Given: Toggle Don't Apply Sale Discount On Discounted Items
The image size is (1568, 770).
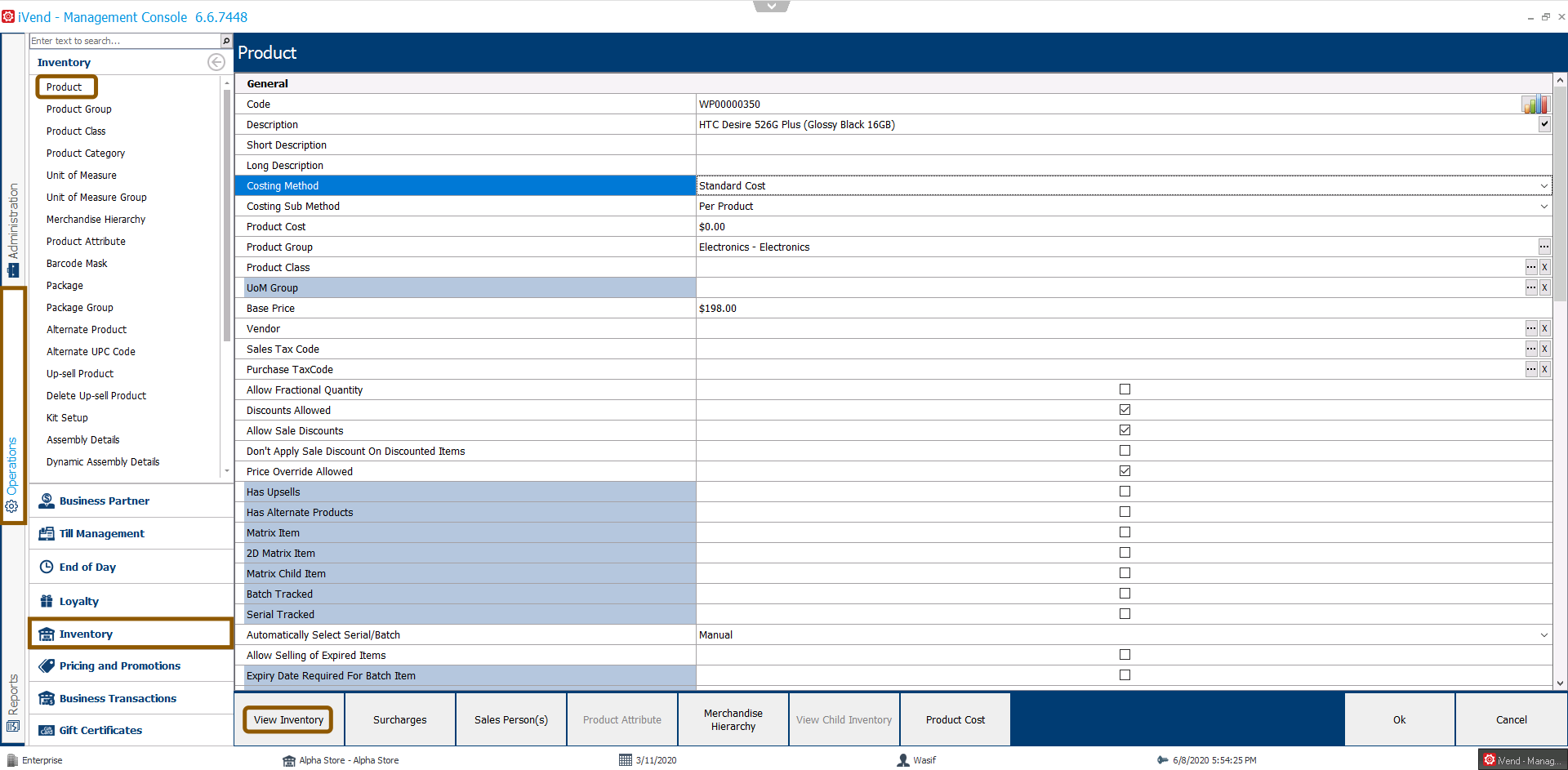Looking at the screenshot, I should 1125,451.
